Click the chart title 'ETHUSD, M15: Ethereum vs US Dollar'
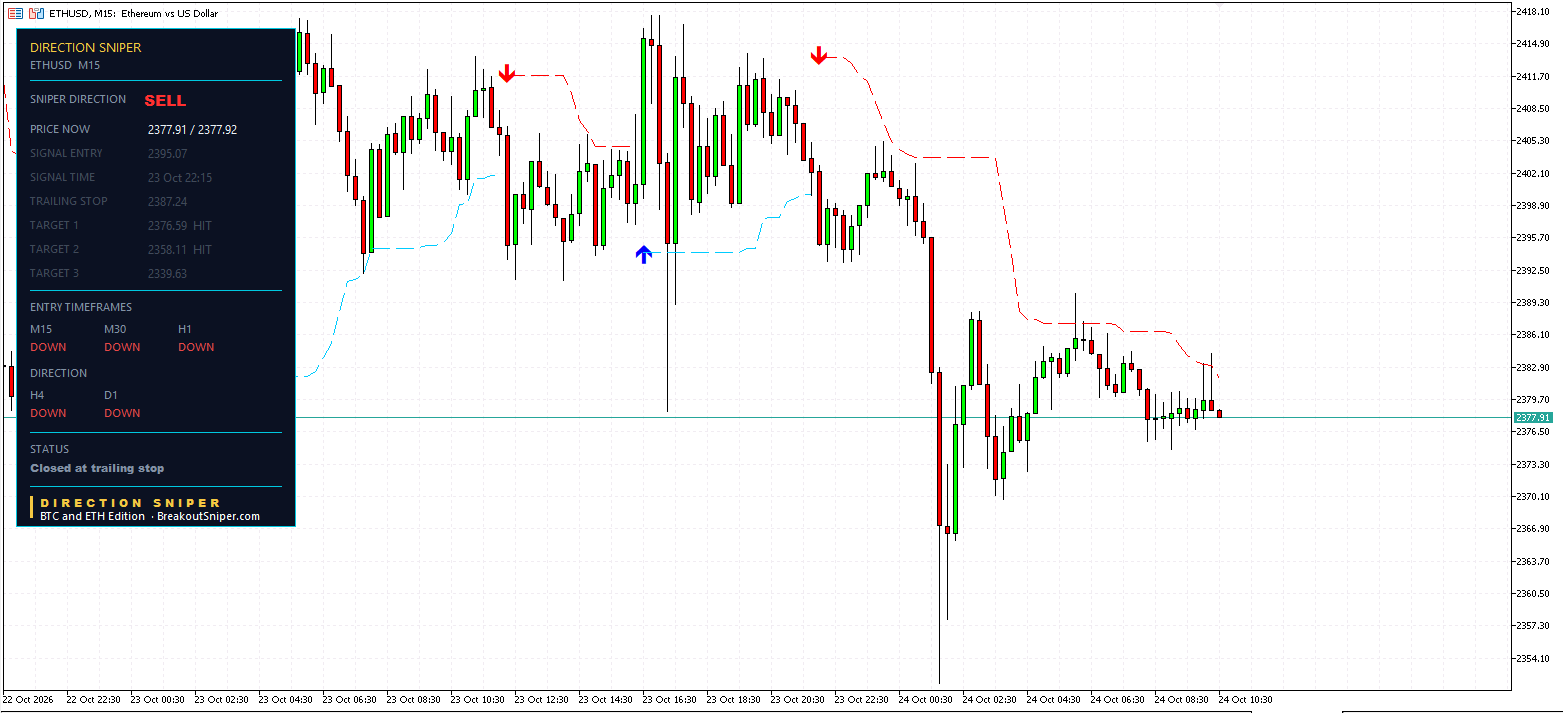The image size is (1563, 713). [133, 14]
